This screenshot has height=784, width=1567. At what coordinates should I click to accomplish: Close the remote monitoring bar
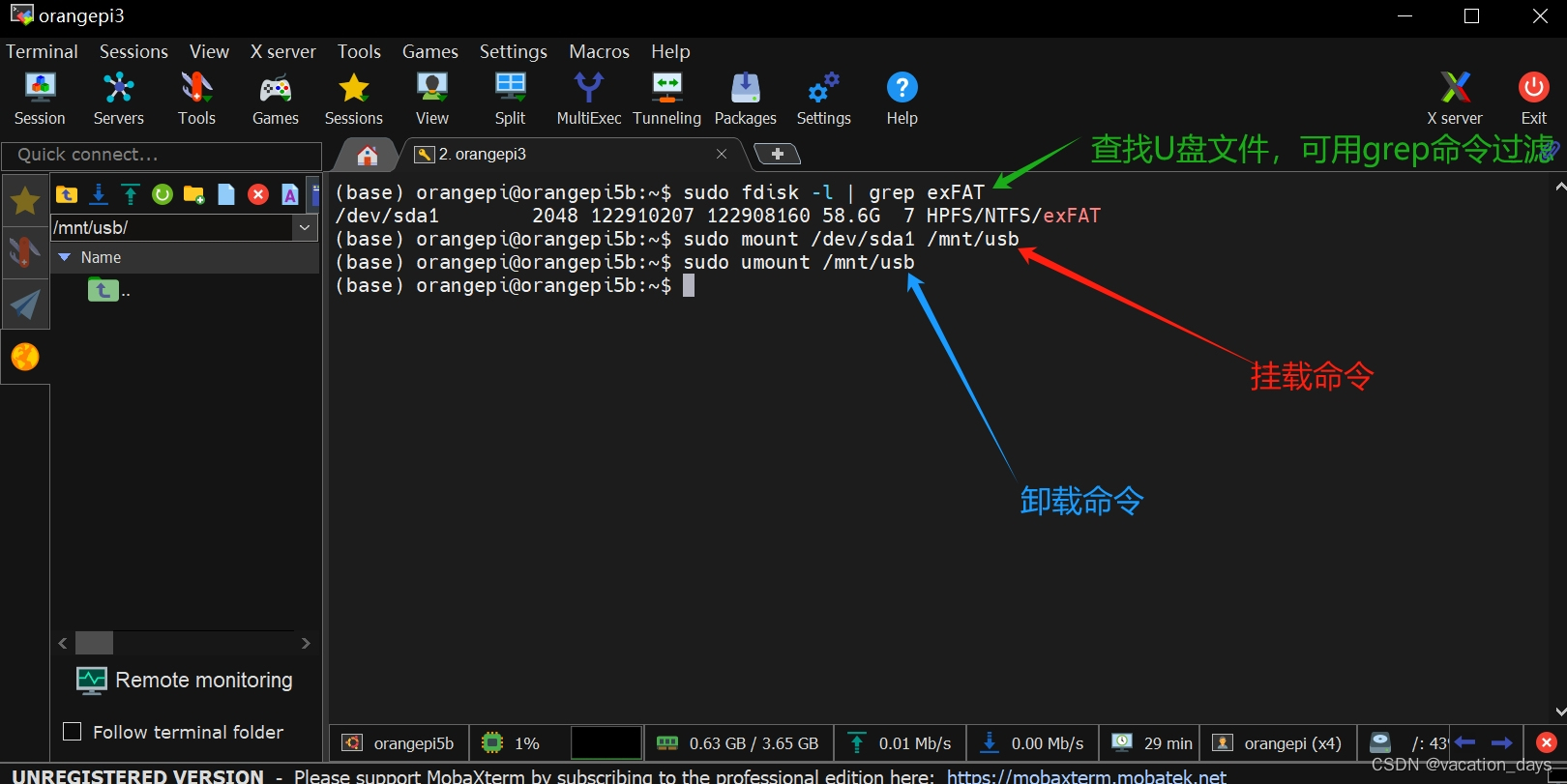click(1546, 742)
